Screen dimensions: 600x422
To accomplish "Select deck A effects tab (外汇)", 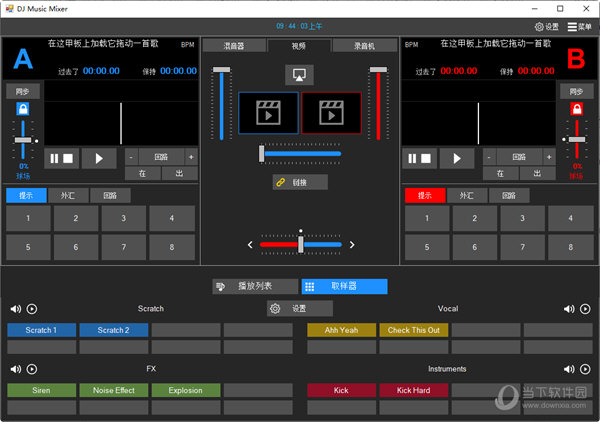I will (68, 196).
